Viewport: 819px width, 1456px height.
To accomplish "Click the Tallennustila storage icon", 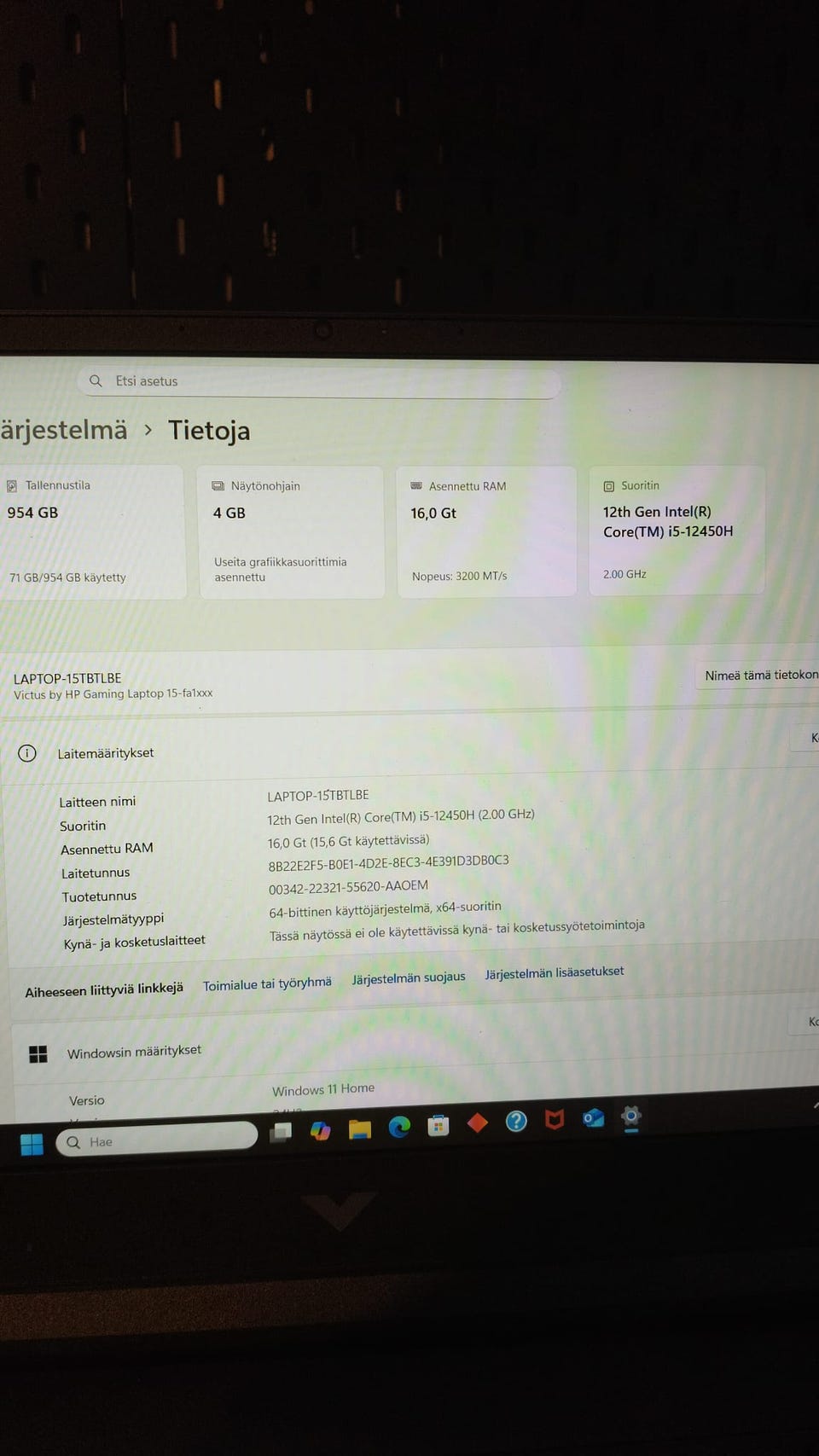I will tap(12, 485).
